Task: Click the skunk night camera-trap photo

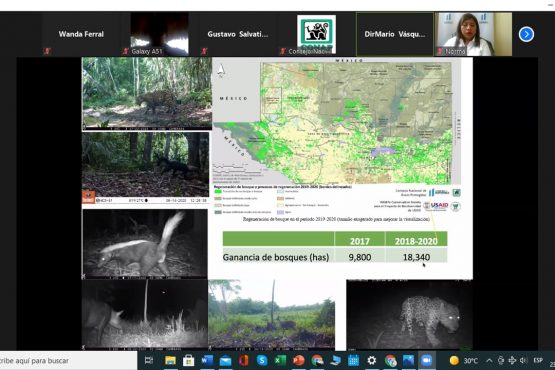Action: (145, 243)
